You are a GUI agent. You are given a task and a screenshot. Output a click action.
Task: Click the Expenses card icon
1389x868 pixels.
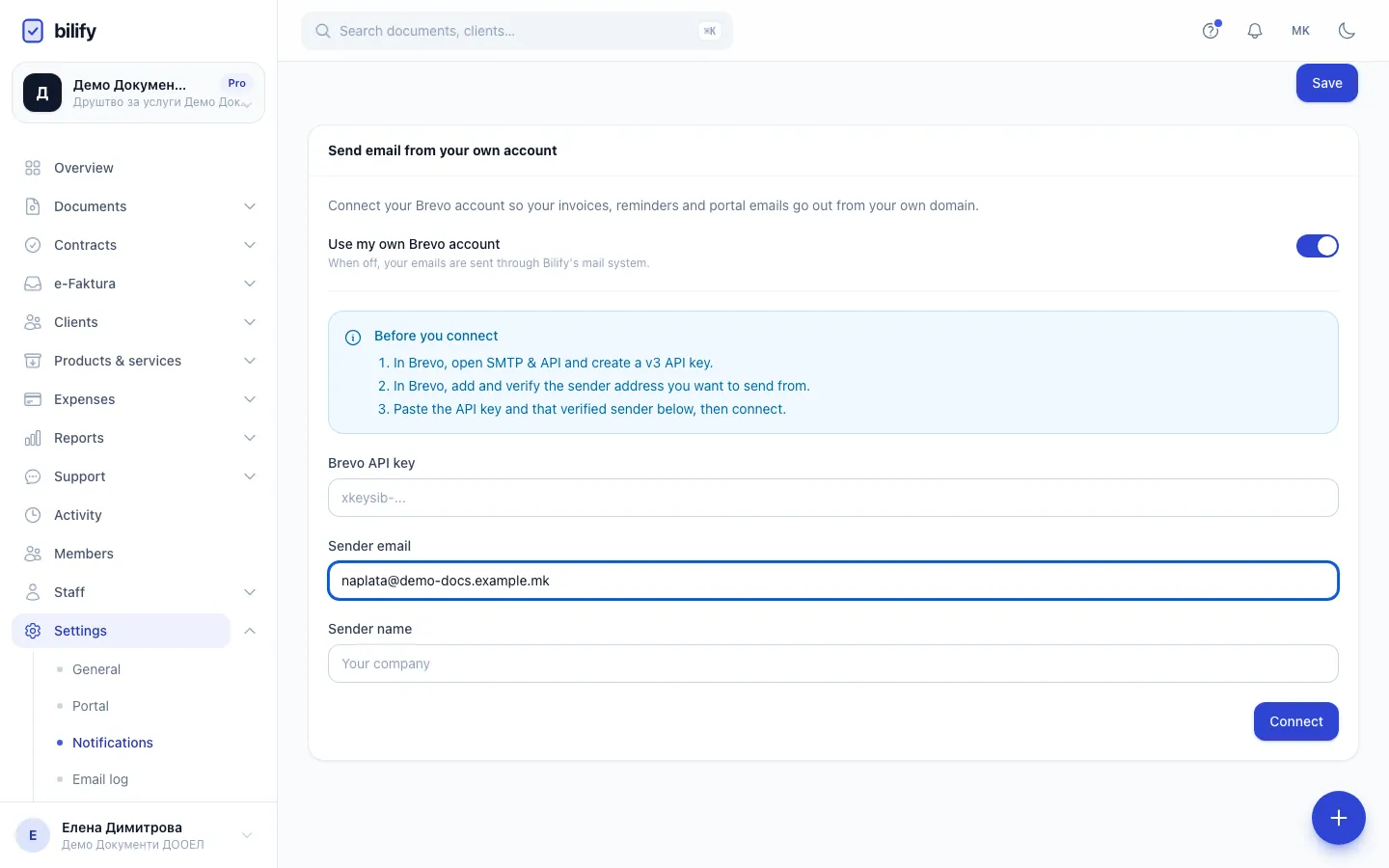click(x=33, y=399)
